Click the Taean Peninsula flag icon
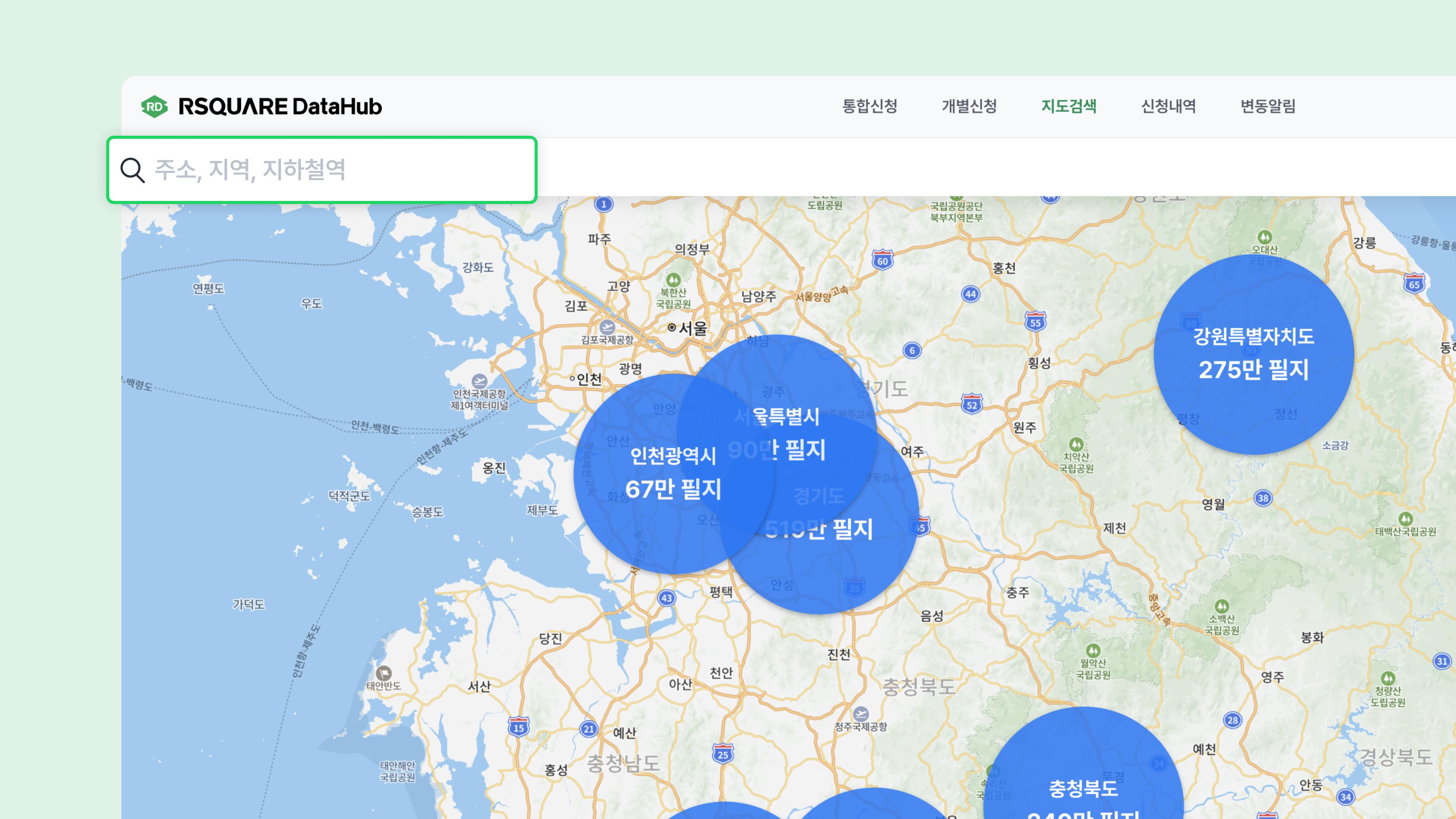The width and height of the screenshot is (1456, 819). point(384,673)
